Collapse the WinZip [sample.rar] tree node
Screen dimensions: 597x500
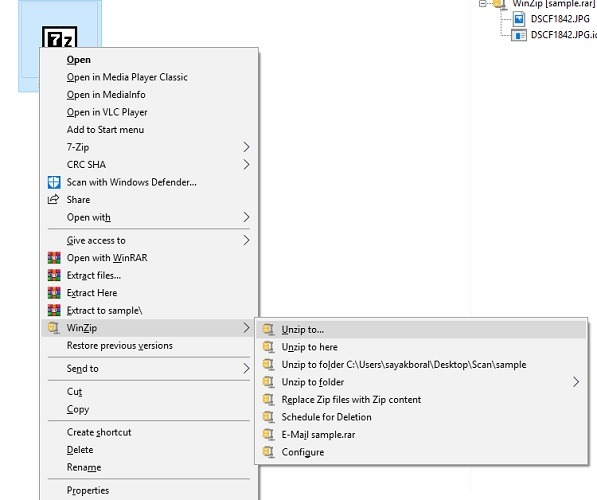click(483, 4)
